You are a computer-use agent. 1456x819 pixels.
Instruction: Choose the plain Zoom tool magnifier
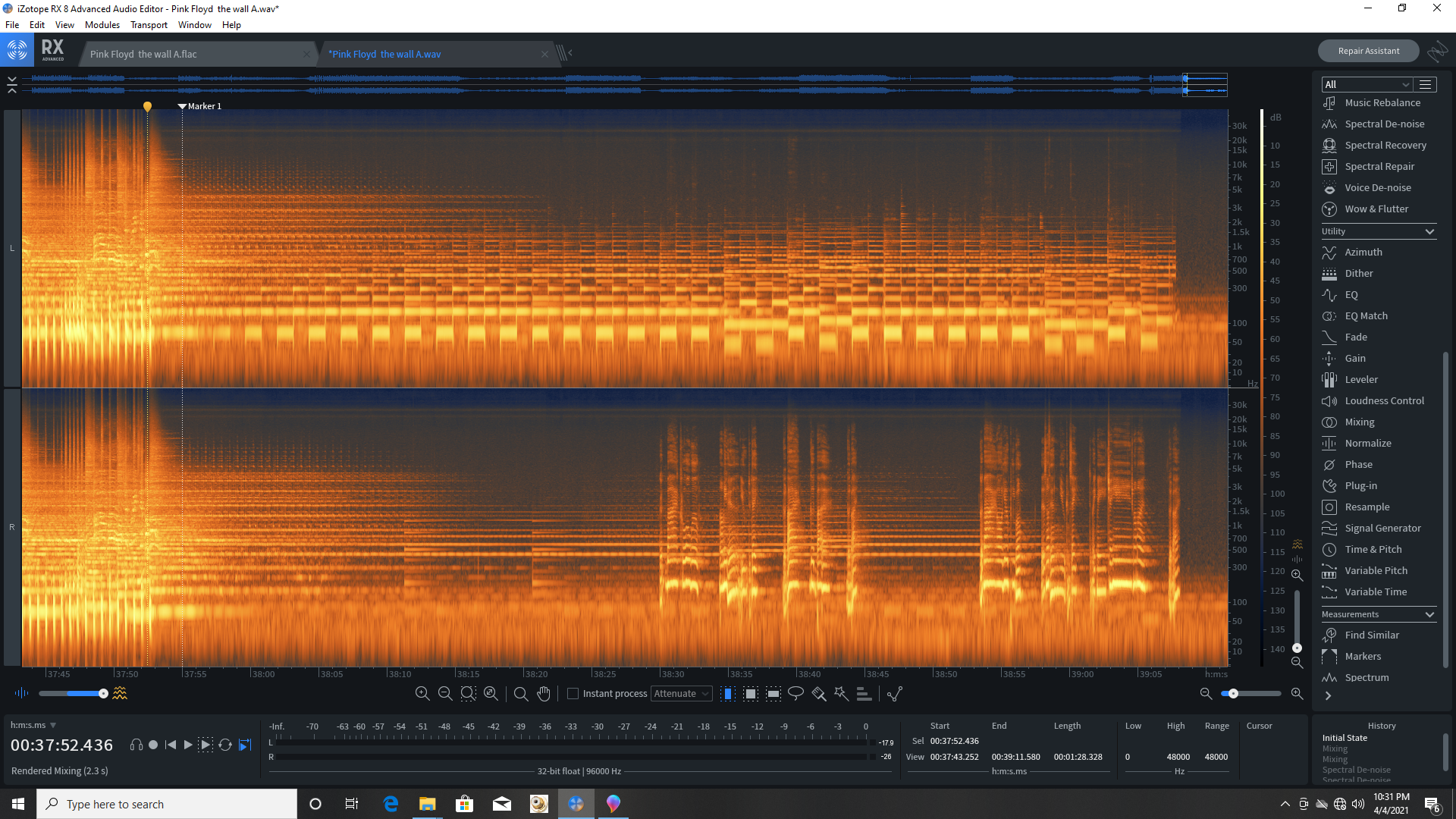click(x=521, y=693)
